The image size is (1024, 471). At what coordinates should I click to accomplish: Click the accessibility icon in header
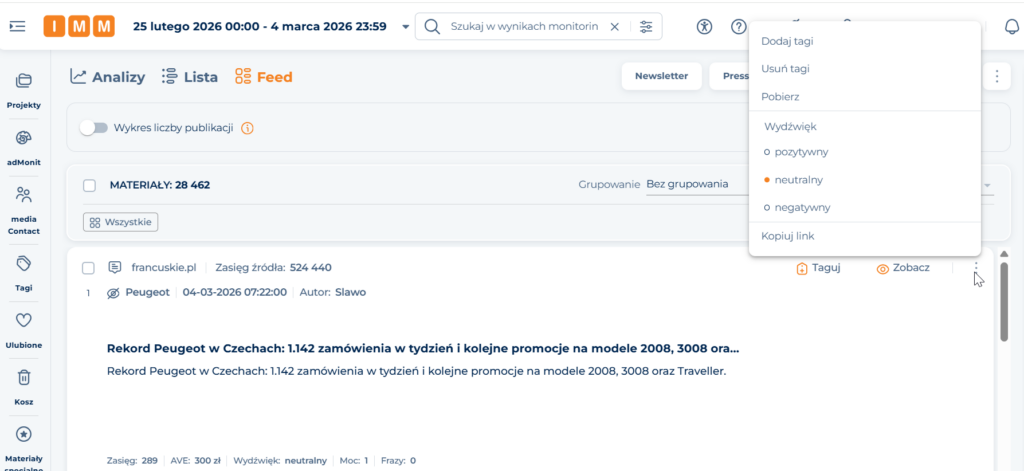[x=705, y=27]
